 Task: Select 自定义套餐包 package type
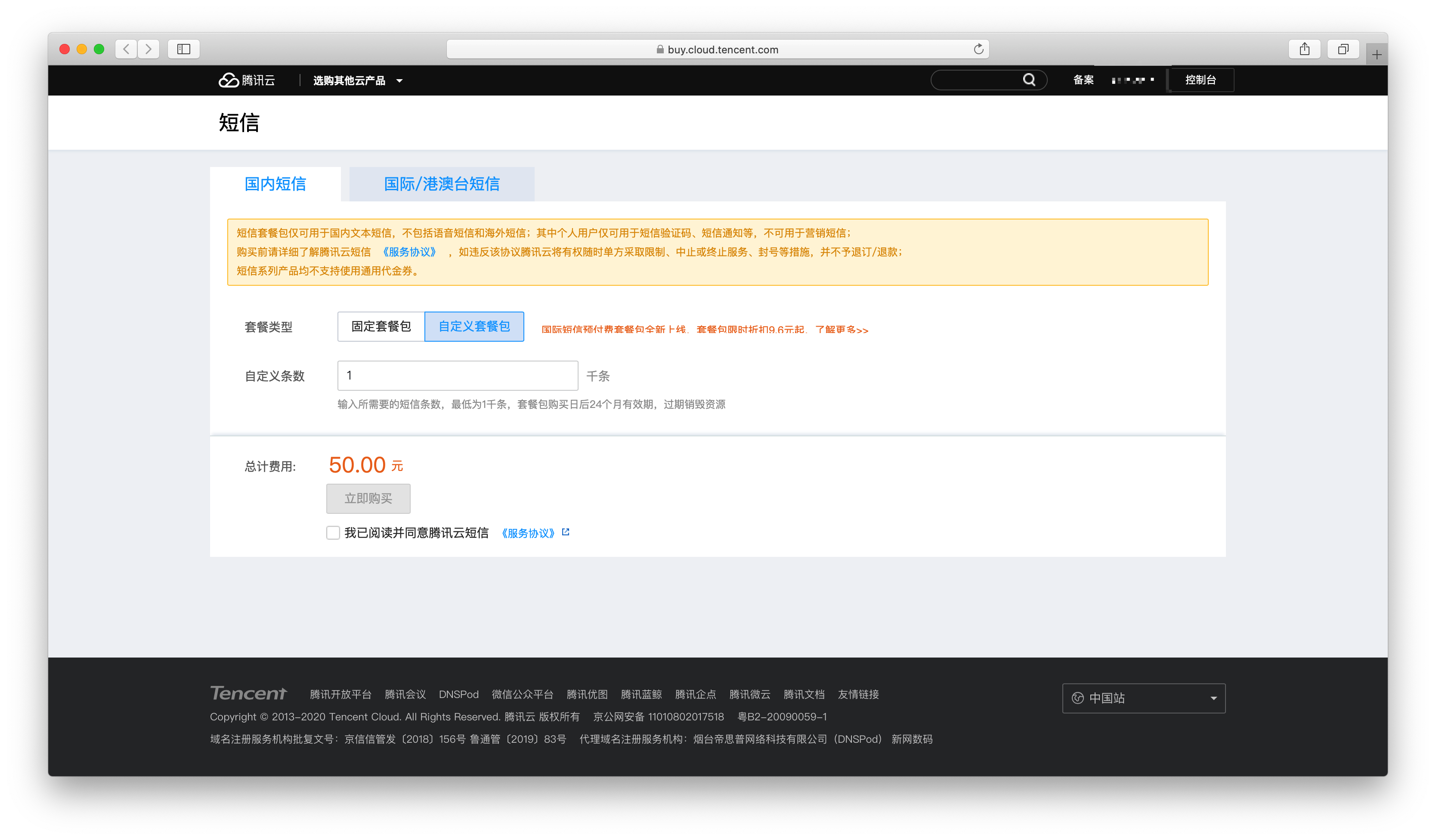(x=474, y=326)
